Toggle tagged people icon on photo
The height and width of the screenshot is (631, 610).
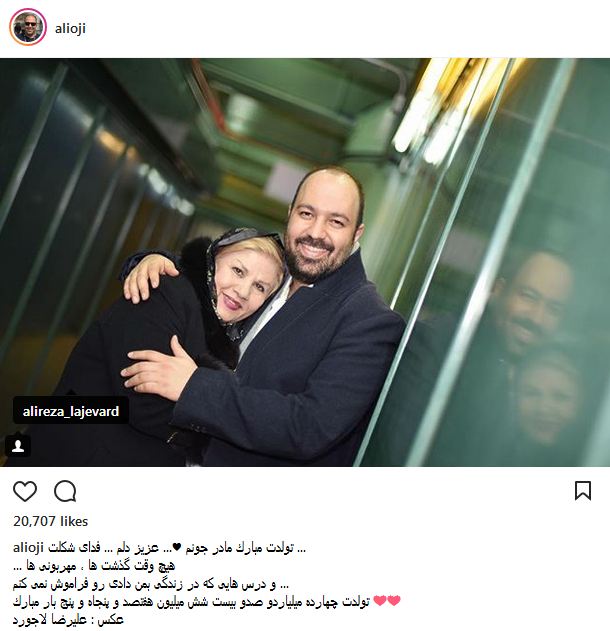tap(18, 446)
